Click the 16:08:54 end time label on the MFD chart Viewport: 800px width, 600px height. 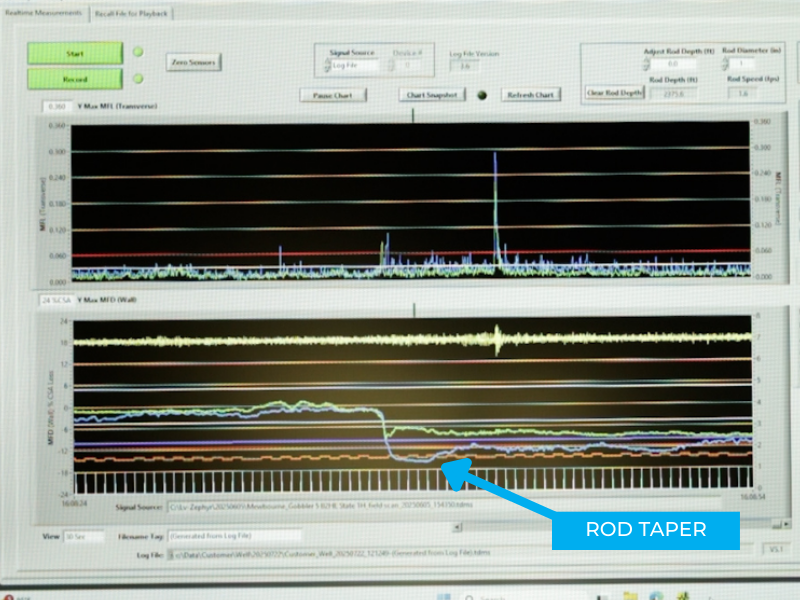point(753,496)
